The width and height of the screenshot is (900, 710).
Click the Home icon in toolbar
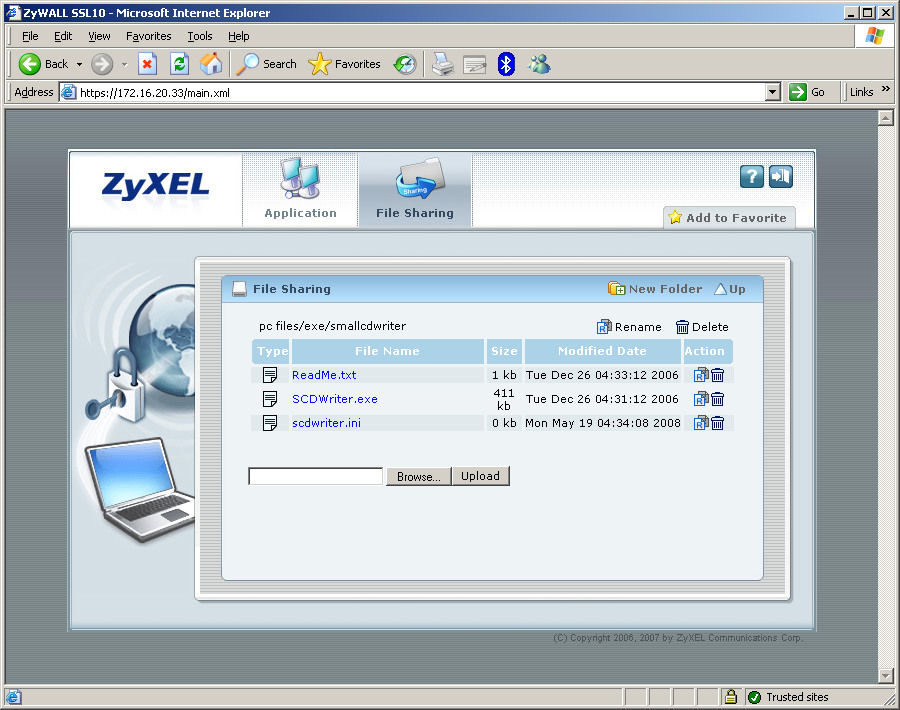[211, 64]
